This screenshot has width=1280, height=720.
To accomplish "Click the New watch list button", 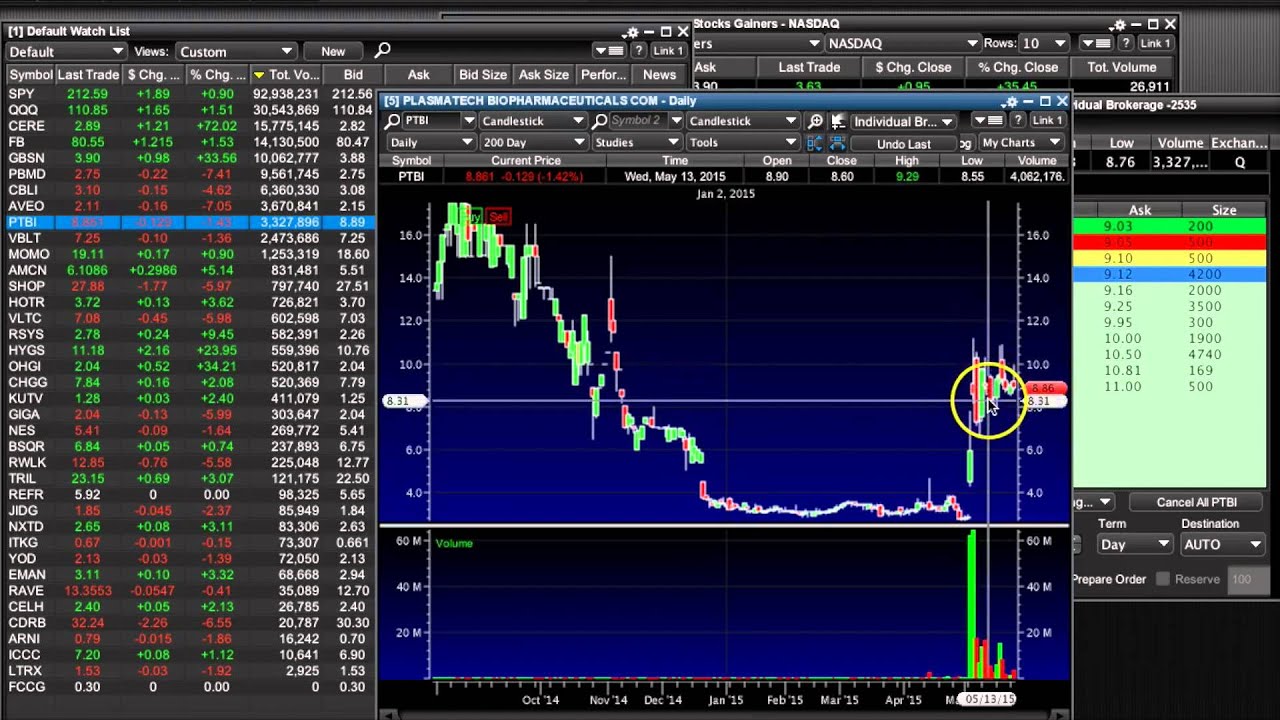I will tap(333, 51).
